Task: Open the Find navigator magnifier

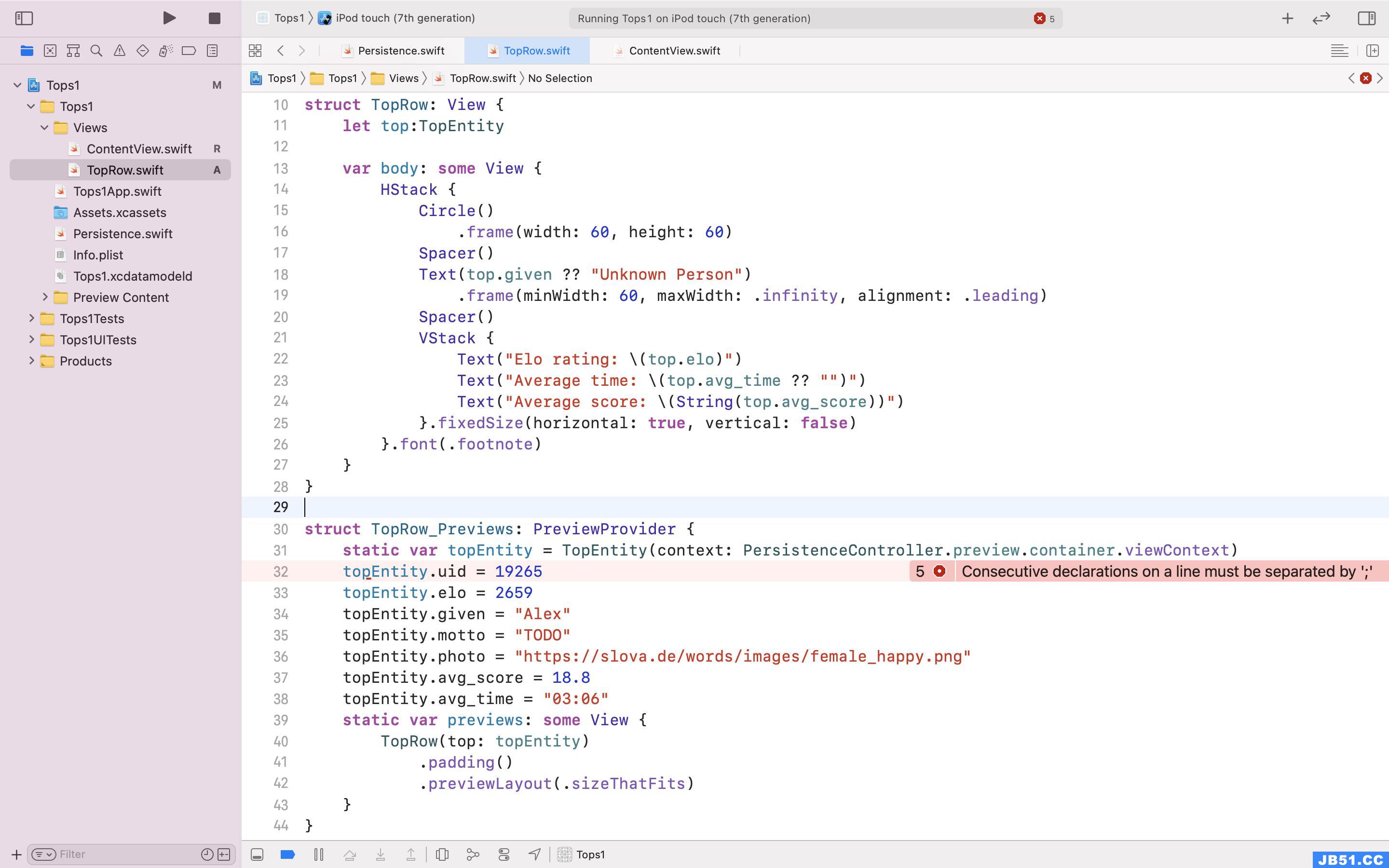Action: click(x=96, y=51)
